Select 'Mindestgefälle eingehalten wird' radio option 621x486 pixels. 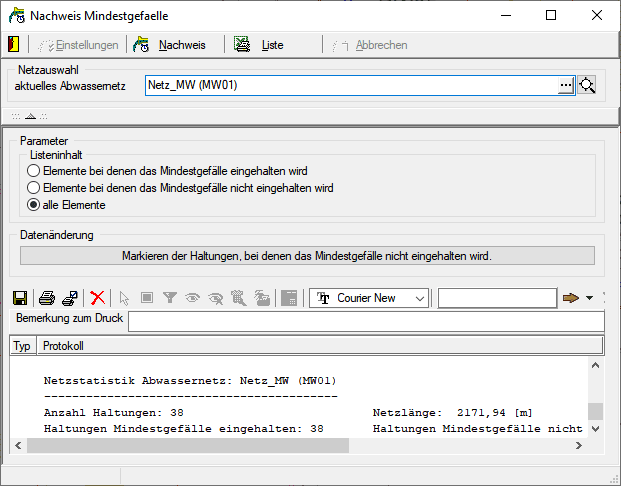pyautogui.click(x=33, y=171)
